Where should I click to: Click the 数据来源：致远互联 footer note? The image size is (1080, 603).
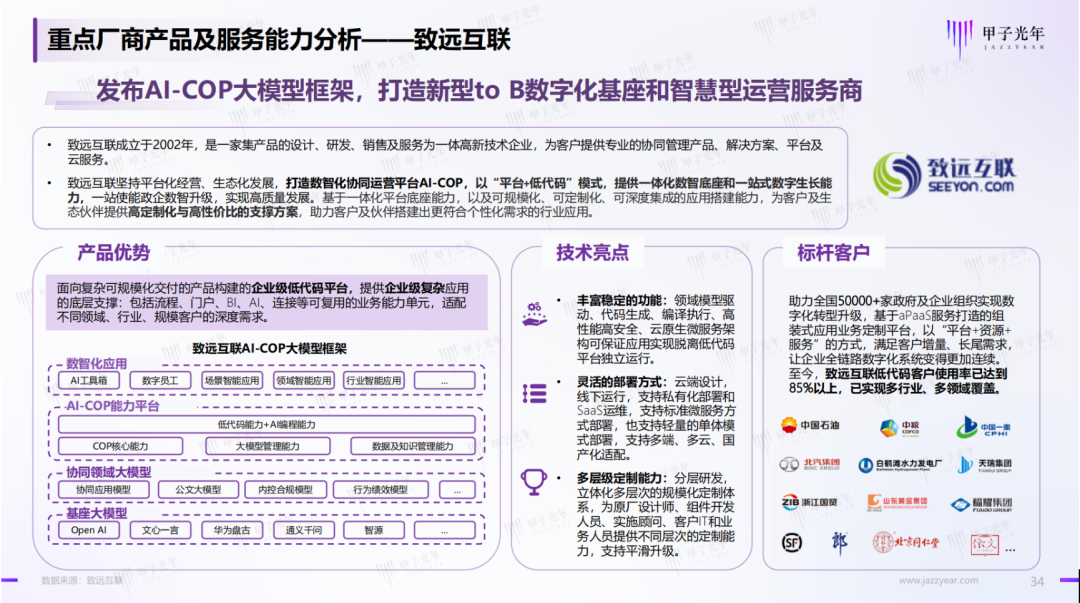pos(82,580)
